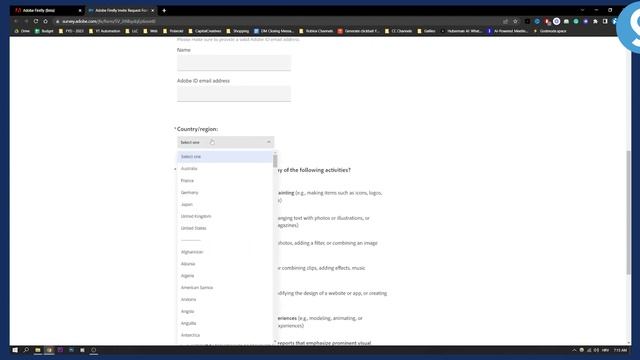Open the CC Channels bookmarks folder
The height and width of the screenshot is (360, 640).
pyautogui.click(x=398, y=31)
